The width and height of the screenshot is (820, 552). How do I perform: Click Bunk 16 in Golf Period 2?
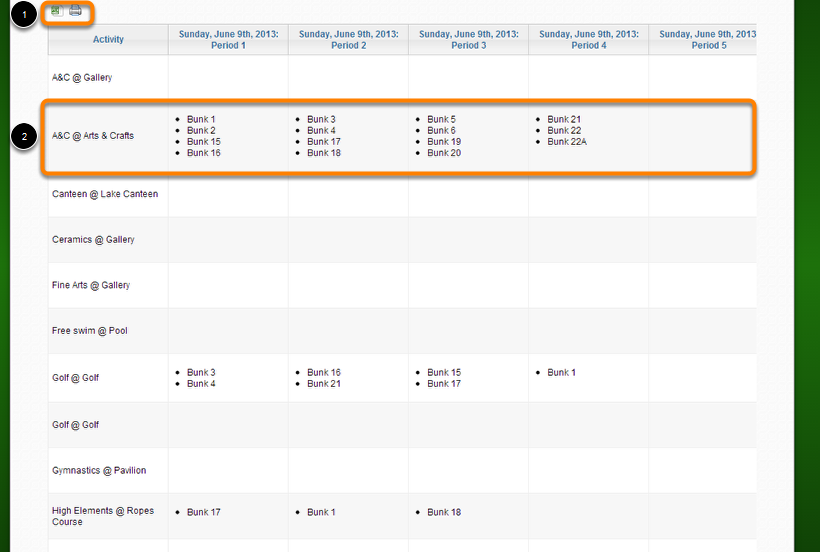[x=324, y=372]
